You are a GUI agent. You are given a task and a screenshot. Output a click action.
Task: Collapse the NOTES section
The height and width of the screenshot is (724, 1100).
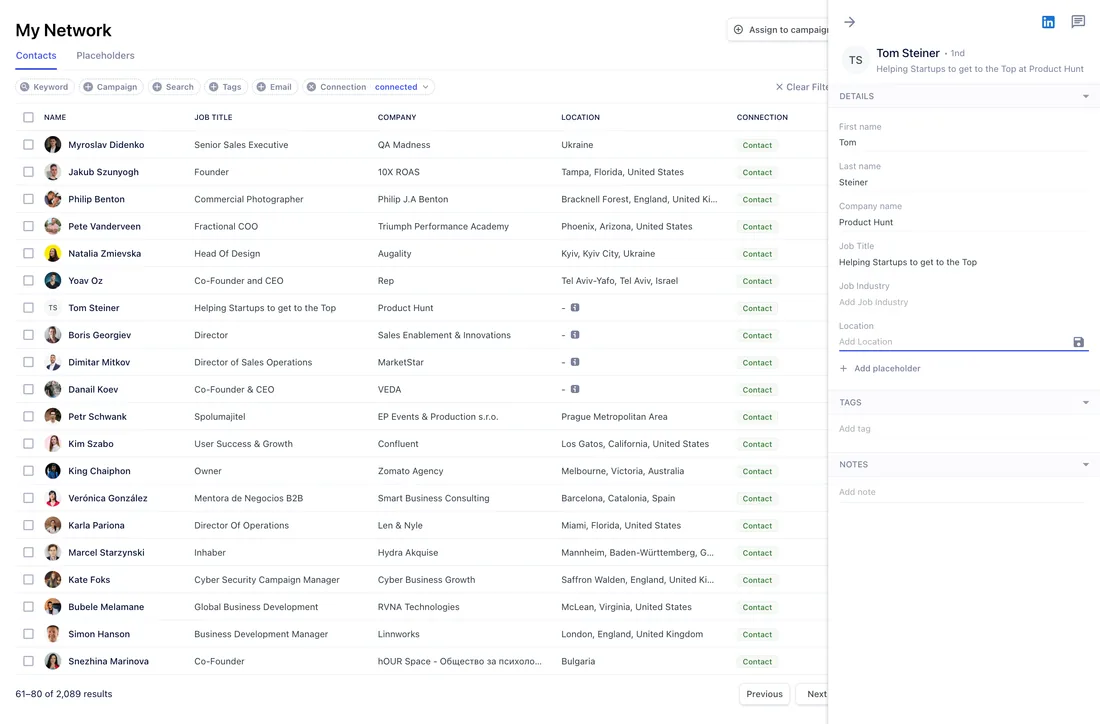tap(1085, 464)
